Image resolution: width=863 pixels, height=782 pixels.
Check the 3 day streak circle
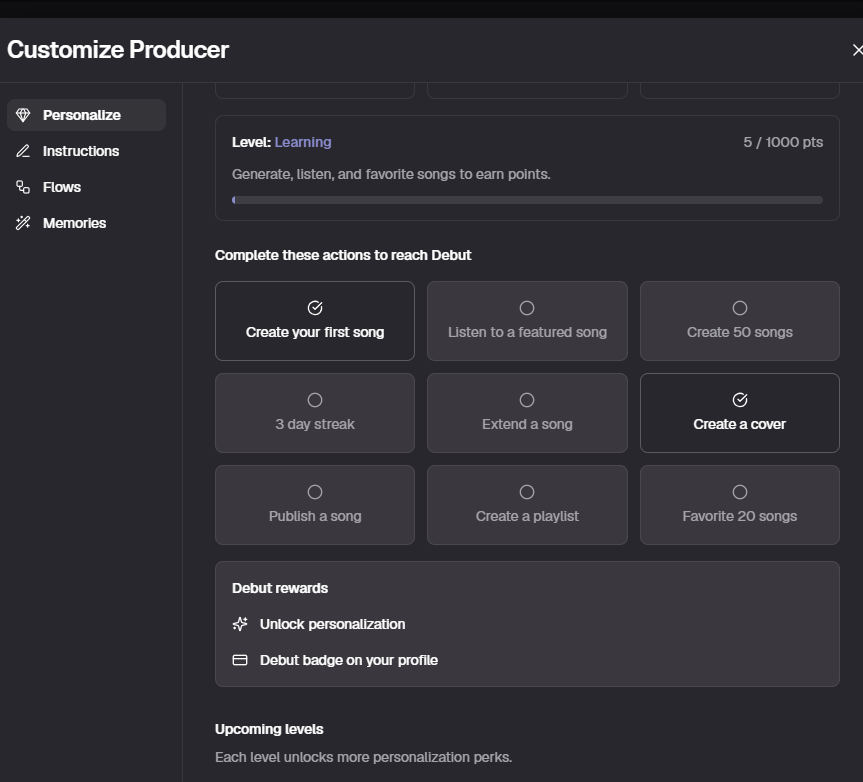pos(314,400)
